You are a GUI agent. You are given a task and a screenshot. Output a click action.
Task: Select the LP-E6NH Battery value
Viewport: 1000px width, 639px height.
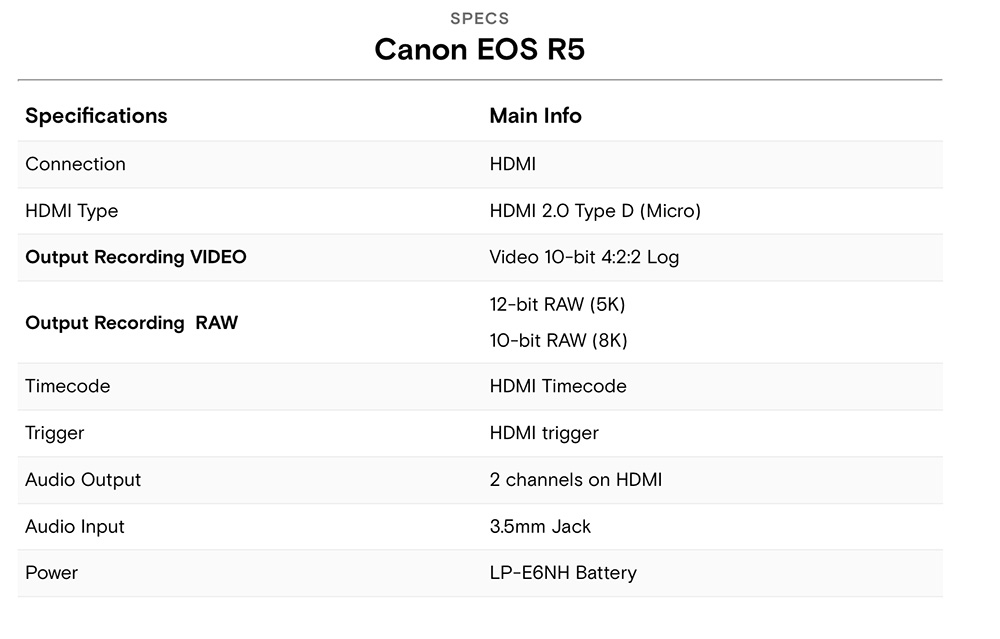[x=563, y=573]
